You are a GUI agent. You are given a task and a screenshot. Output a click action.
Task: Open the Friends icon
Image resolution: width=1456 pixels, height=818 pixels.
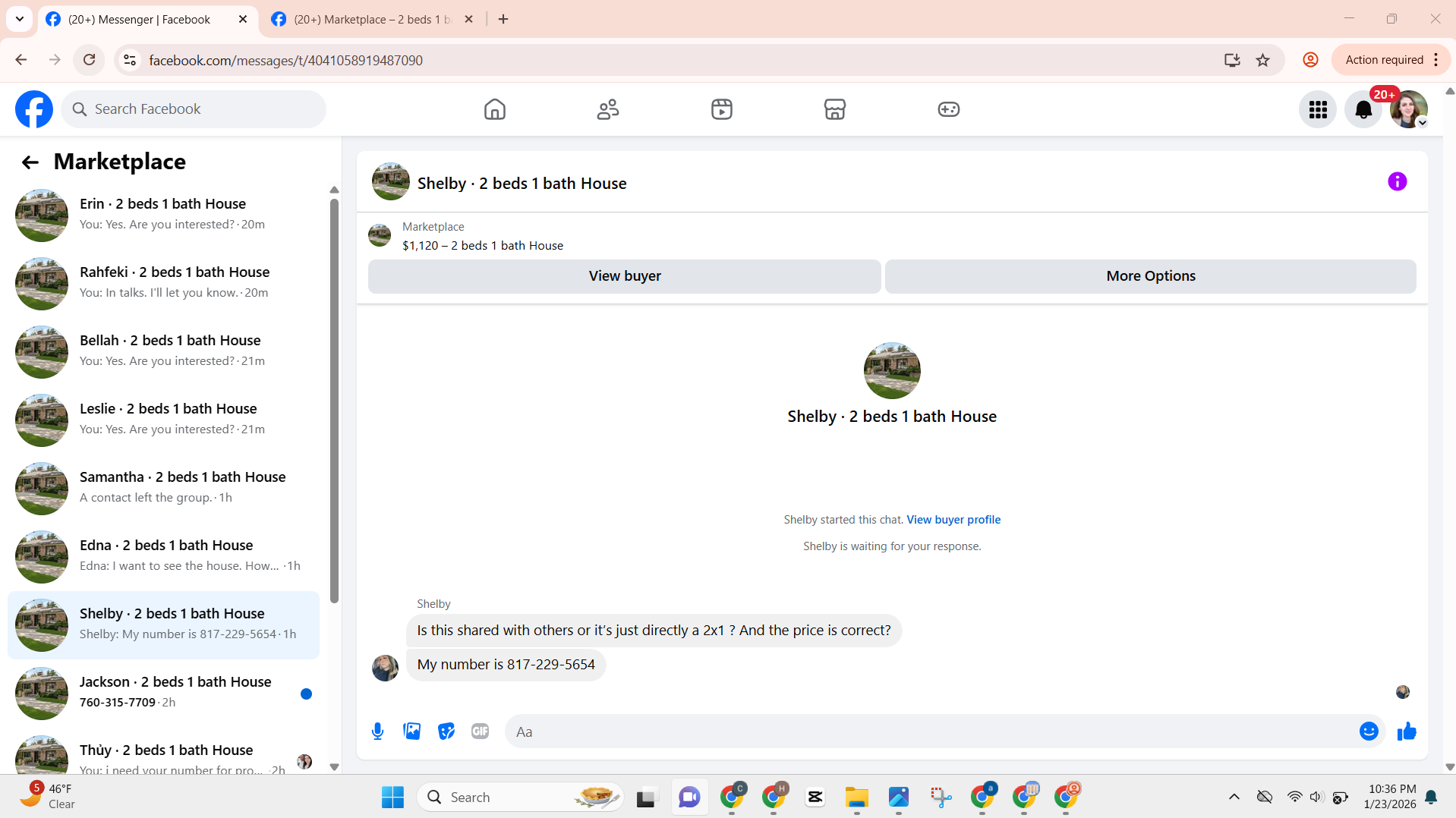(608, 109)
